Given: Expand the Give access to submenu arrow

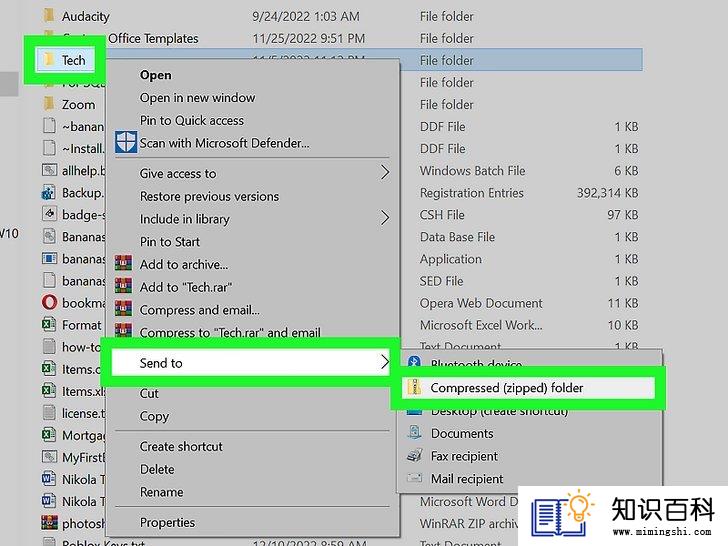Looking at the screenshot, I should 385,172.
